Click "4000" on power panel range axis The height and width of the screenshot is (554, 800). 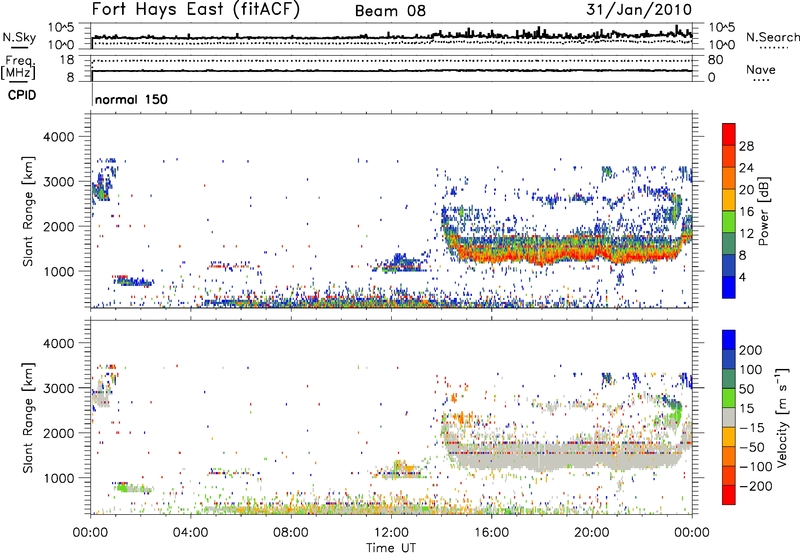(58, 137)
